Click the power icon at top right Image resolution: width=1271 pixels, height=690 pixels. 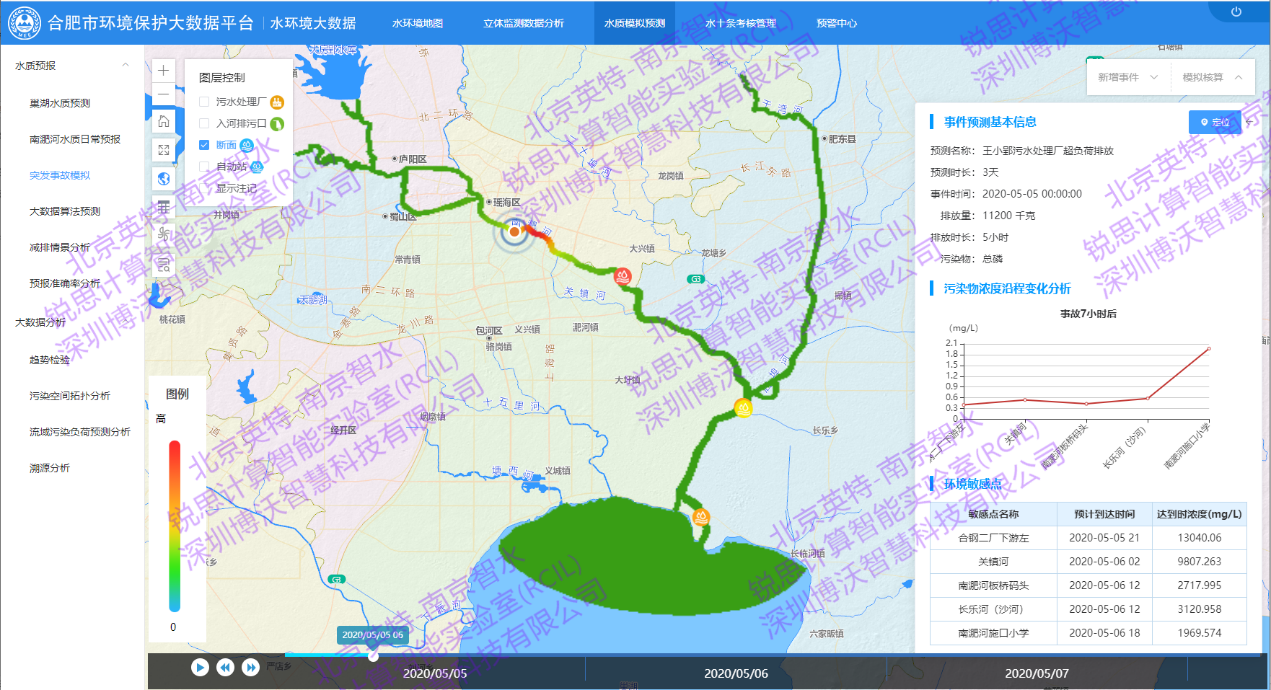click(1236, 12)
